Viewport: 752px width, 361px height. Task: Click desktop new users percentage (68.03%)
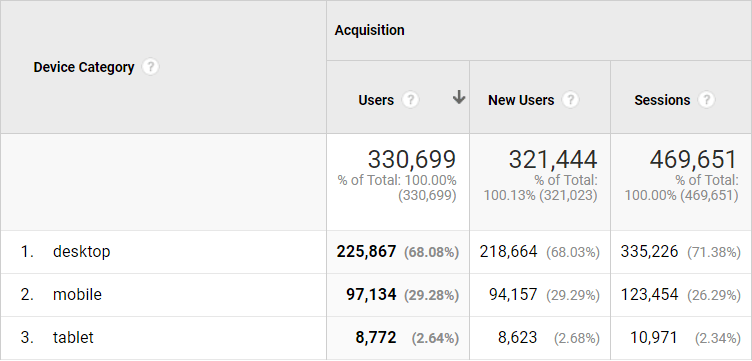click(573, 252)
